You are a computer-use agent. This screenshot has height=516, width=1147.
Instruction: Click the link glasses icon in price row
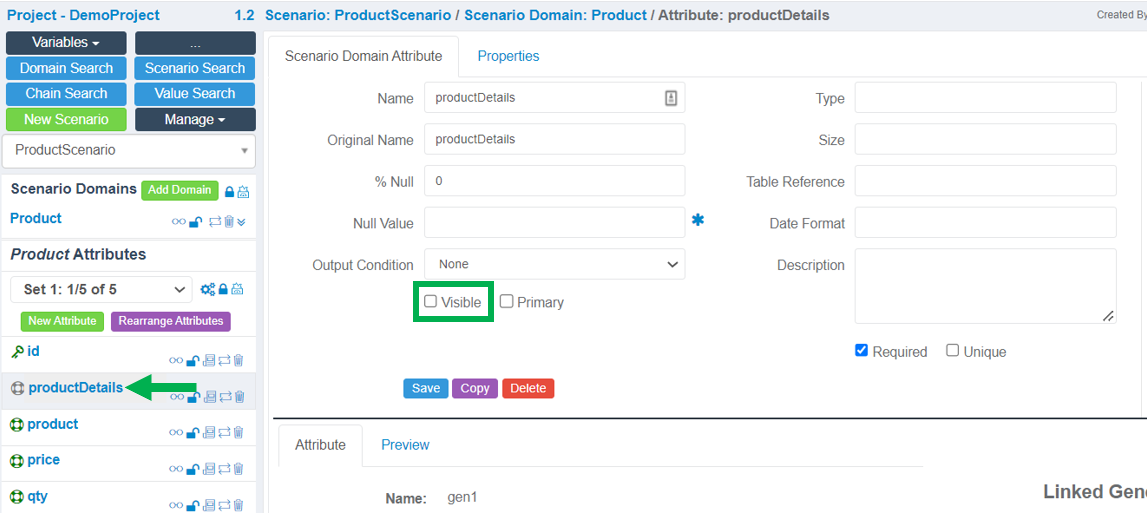(x=176, y=469)
